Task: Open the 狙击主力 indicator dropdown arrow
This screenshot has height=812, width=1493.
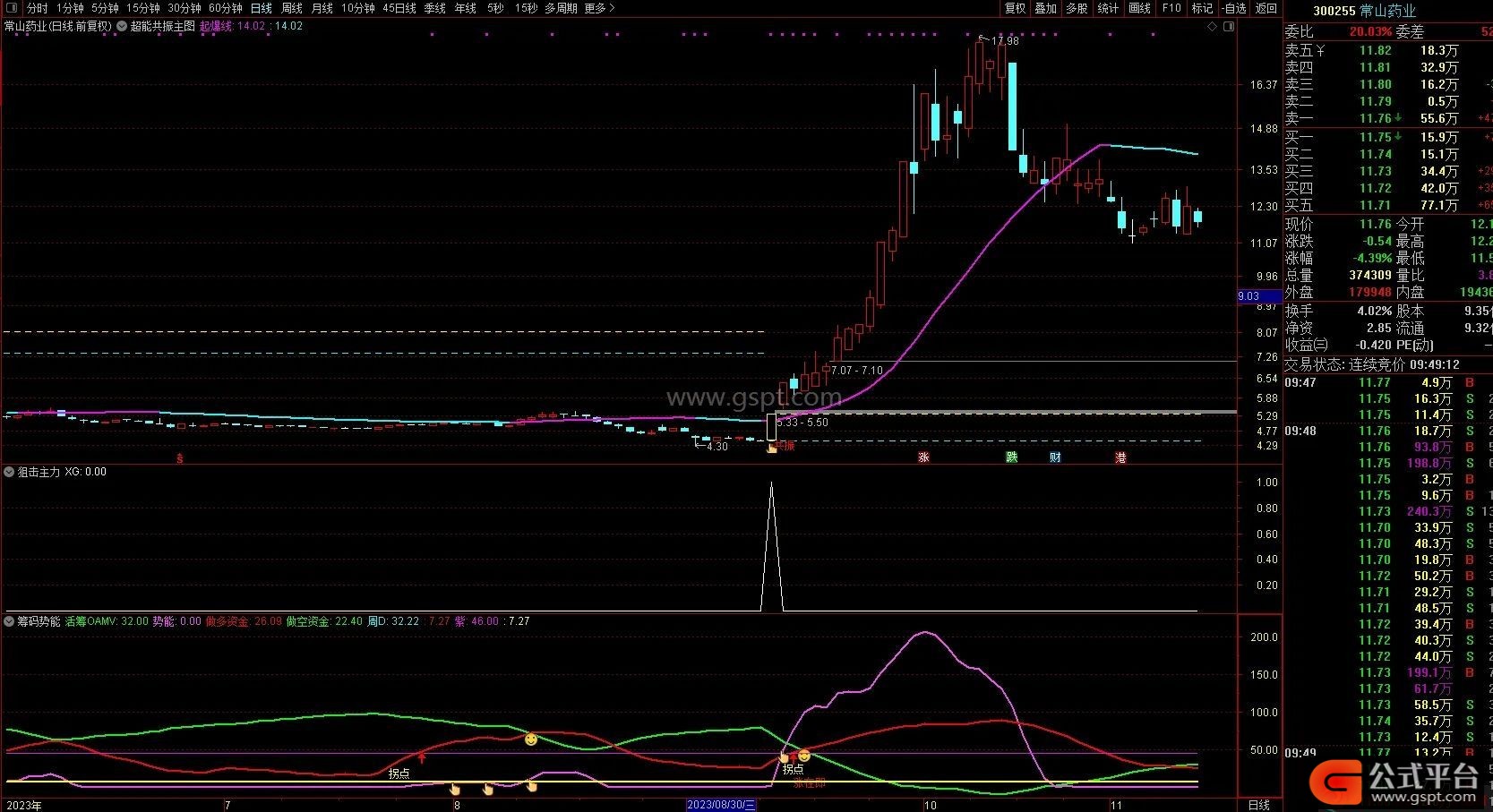Action: point(10,472)
